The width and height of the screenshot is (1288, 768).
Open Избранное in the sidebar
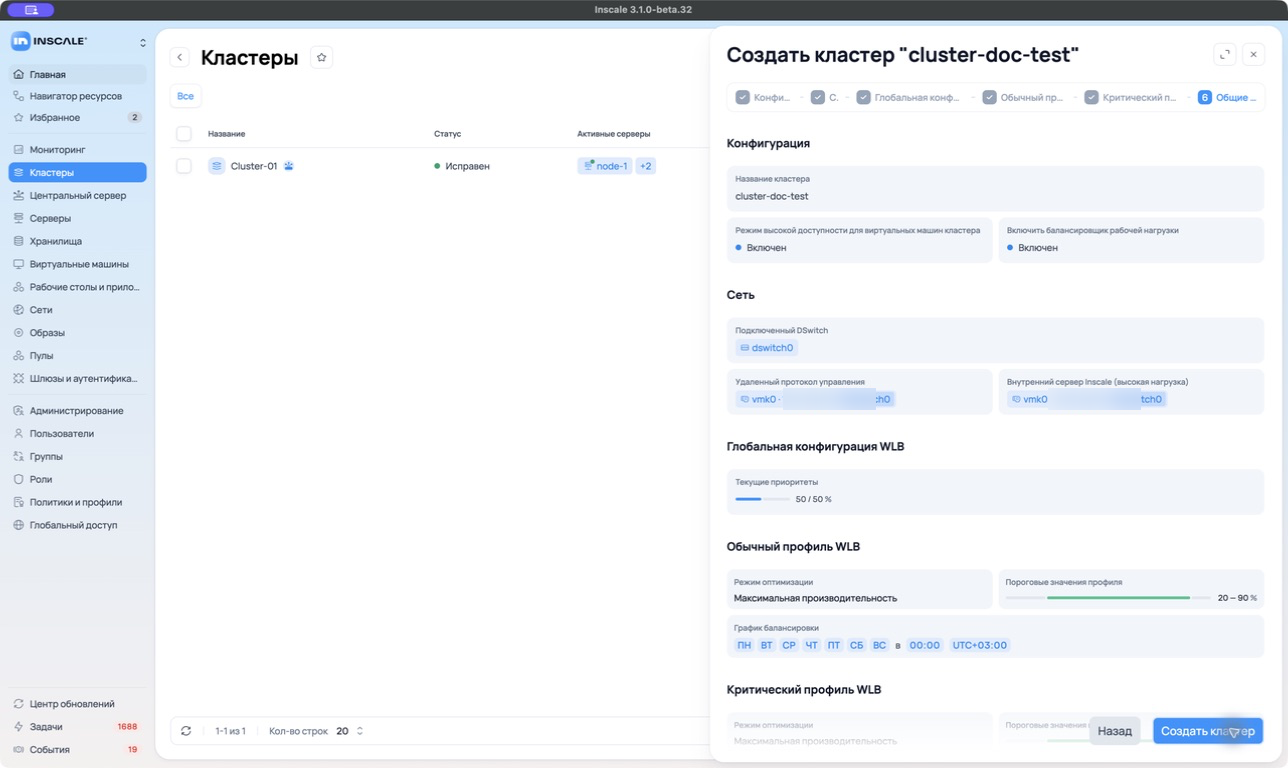(x=77, y=117)
